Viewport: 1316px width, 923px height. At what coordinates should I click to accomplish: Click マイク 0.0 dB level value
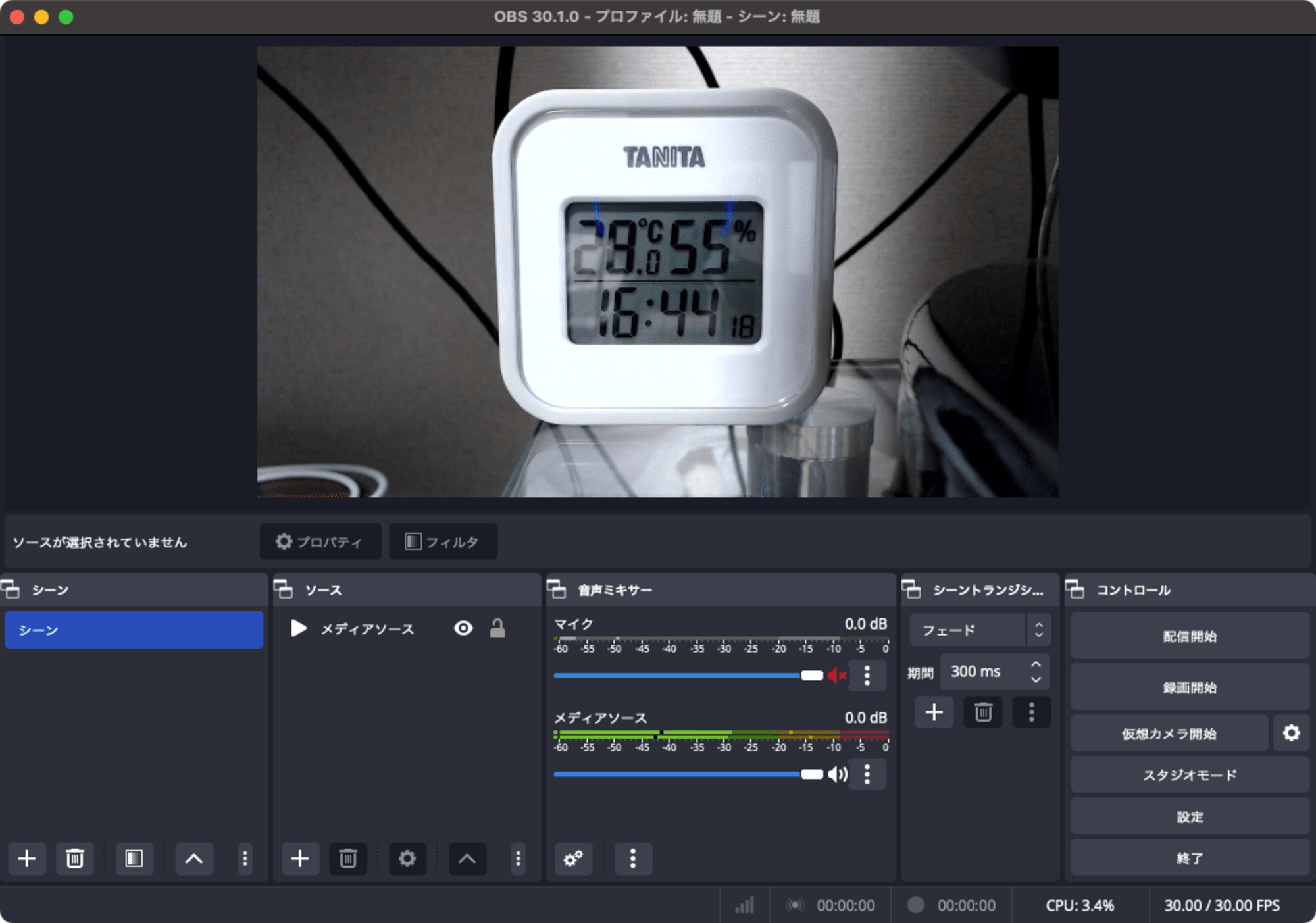866,624
